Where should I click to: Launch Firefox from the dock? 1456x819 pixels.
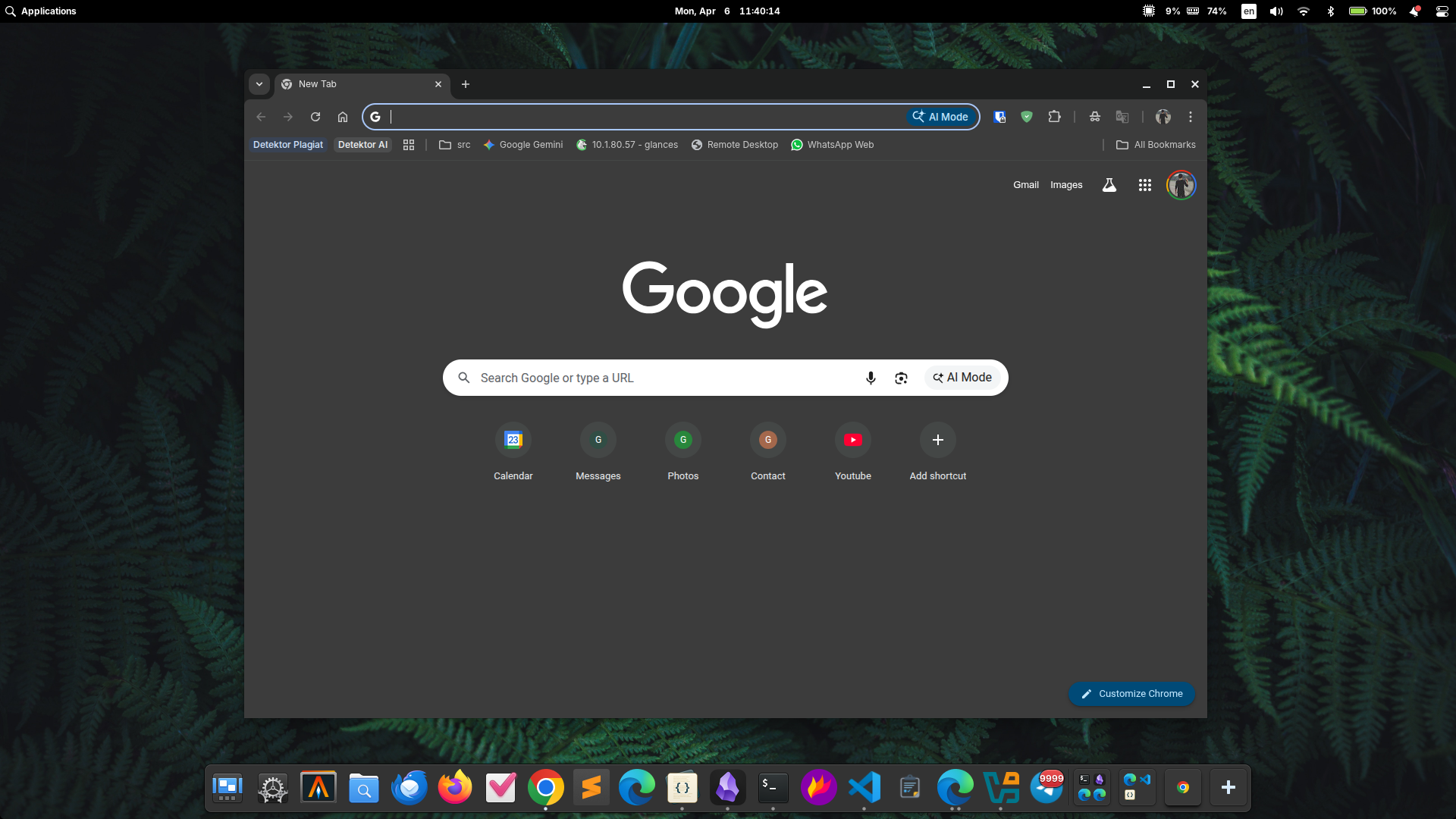click(455, 788)
